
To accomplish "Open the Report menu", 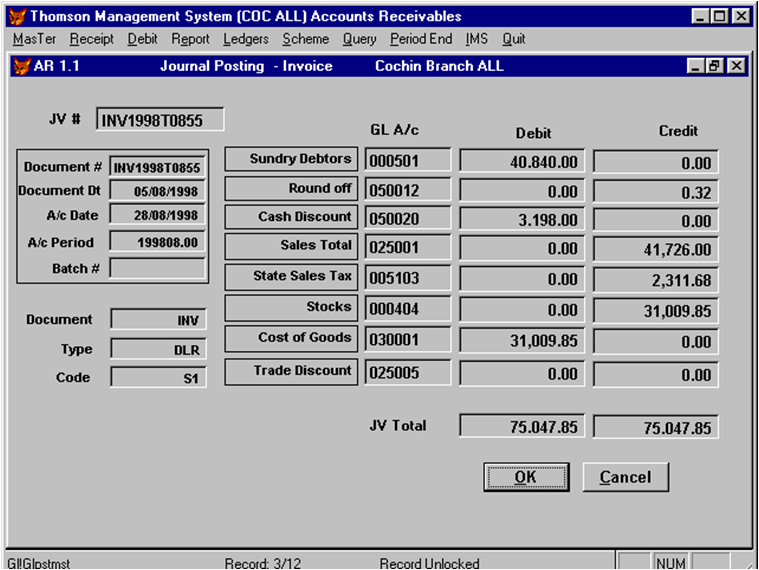I will [190, 39].
